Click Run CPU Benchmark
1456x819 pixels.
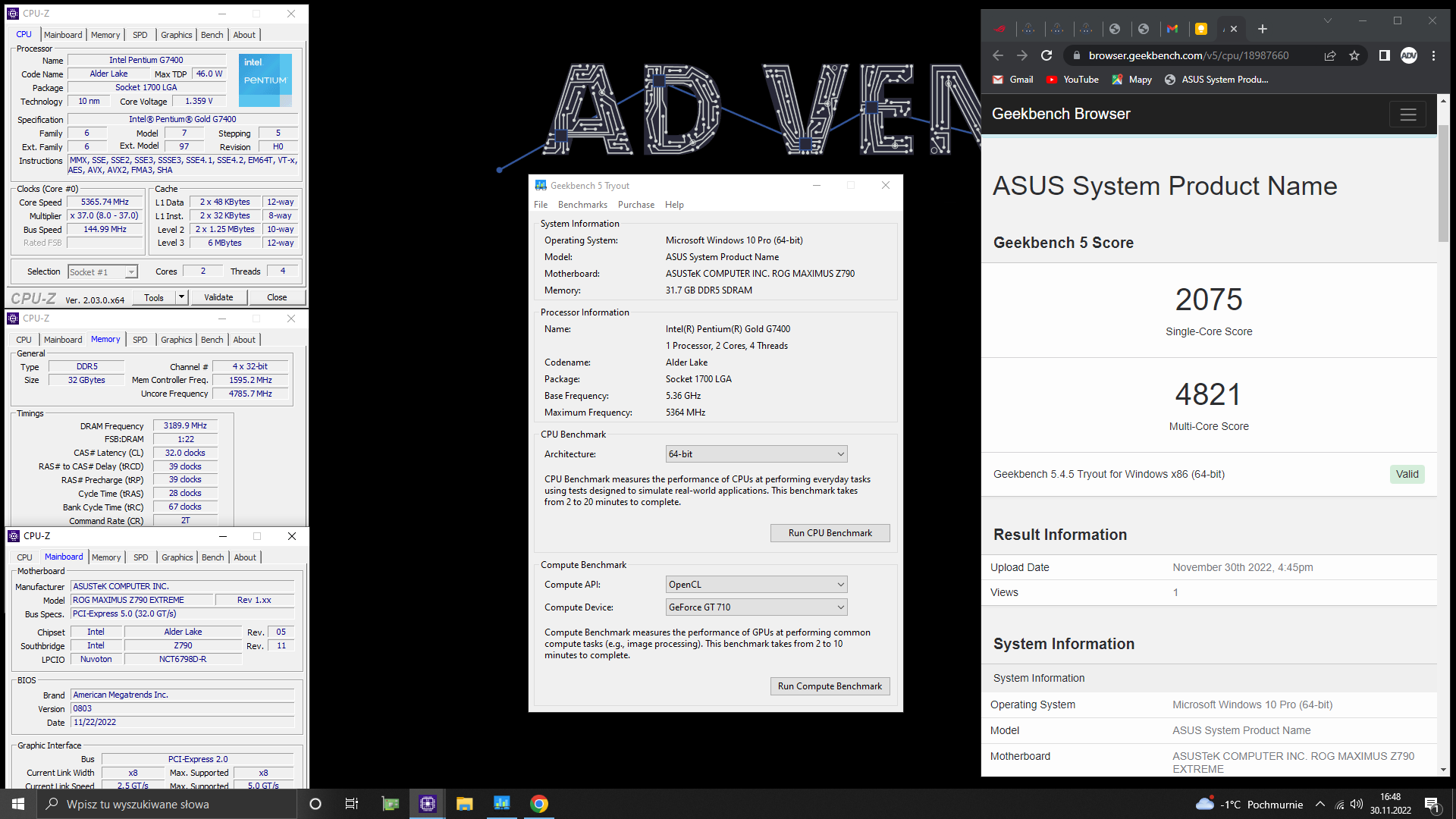[830, 533]
